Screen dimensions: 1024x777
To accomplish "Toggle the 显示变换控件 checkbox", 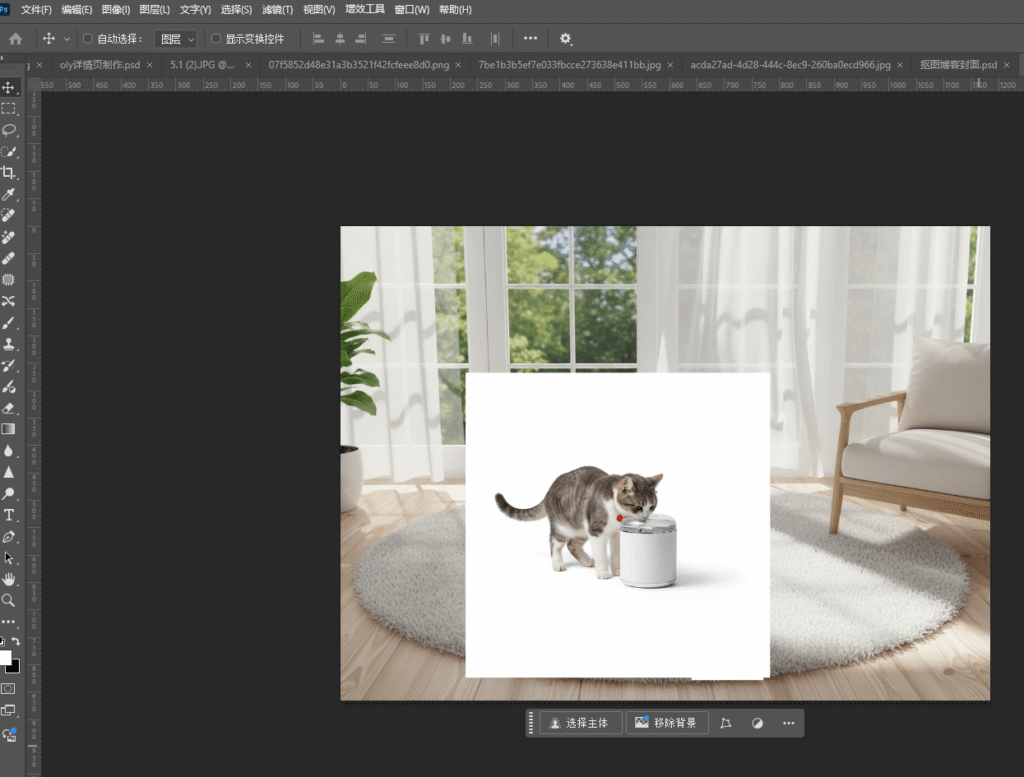I will pos(216,39).
